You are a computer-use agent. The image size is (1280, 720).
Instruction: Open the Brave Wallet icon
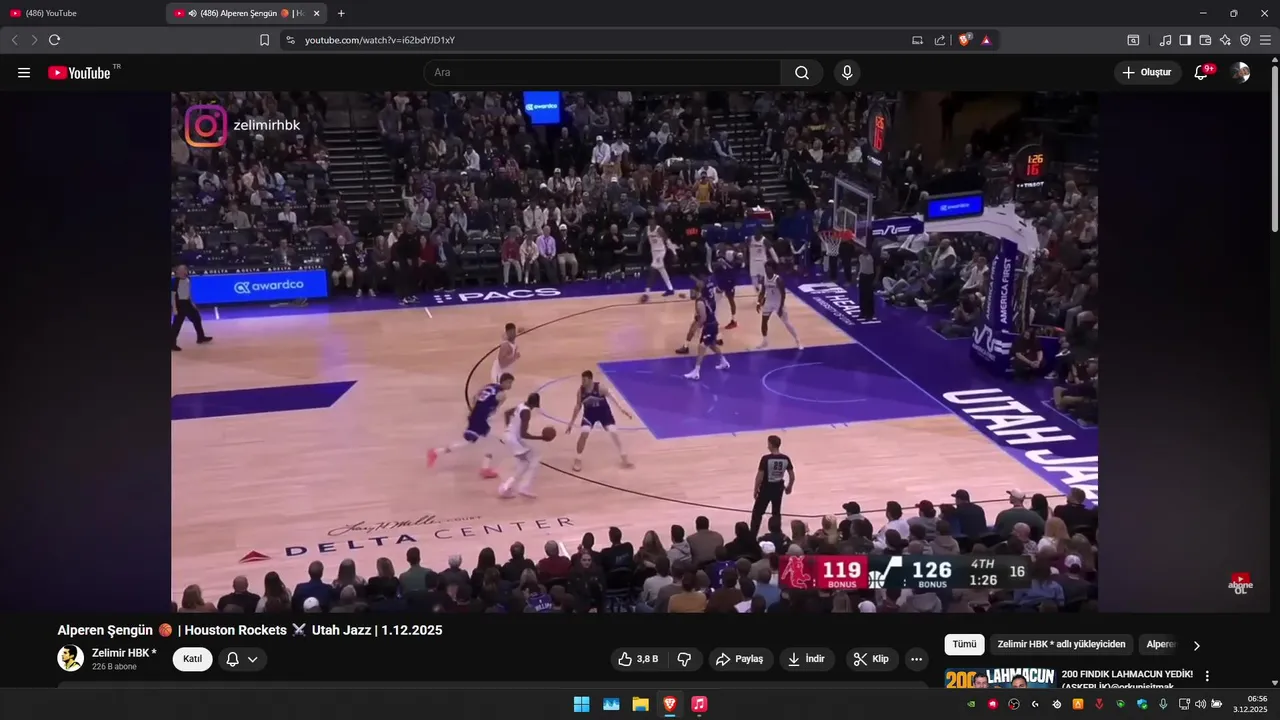click(1205, 40)
